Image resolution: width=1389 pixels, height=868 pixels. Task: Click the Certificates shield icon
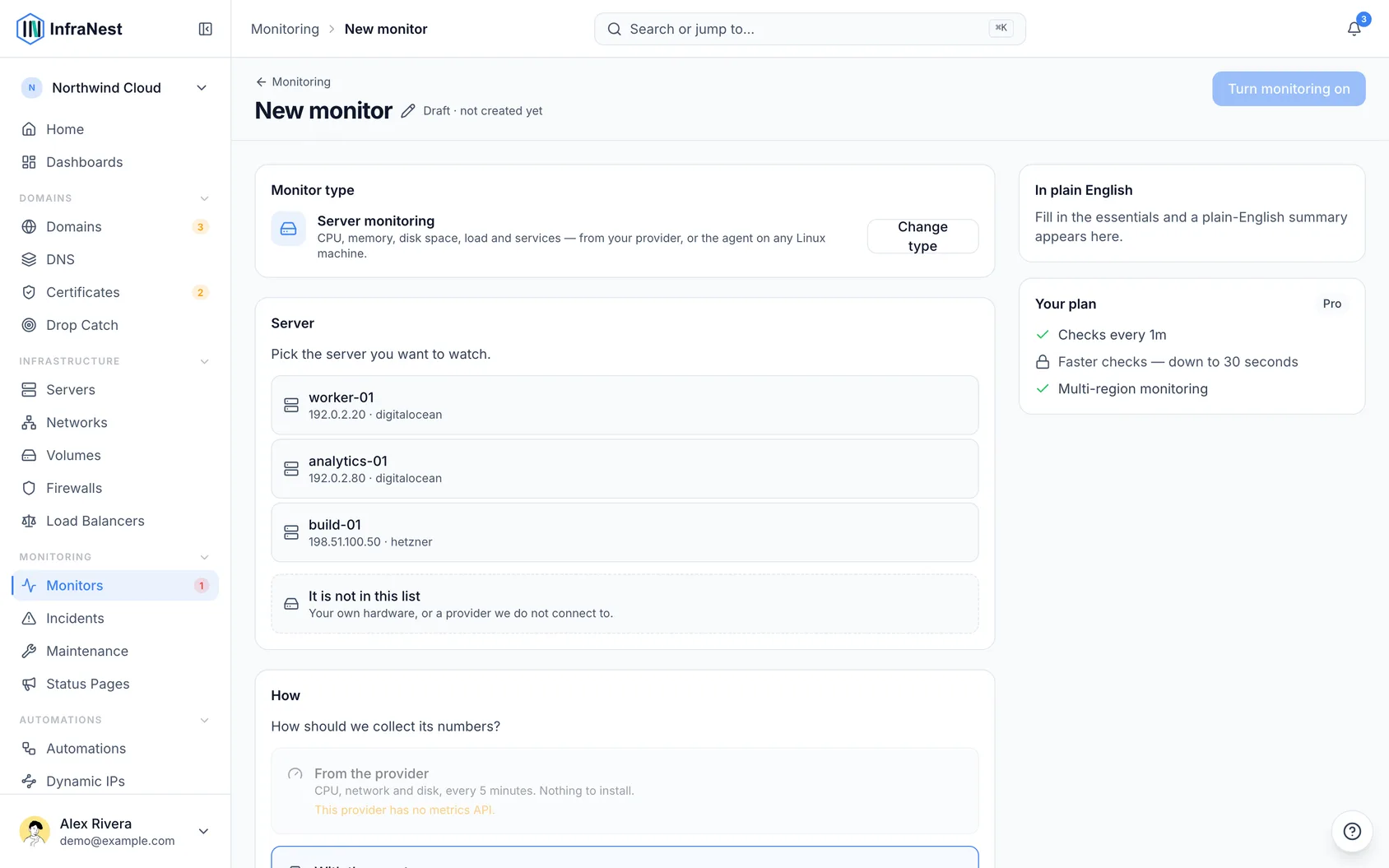[29, 292]
